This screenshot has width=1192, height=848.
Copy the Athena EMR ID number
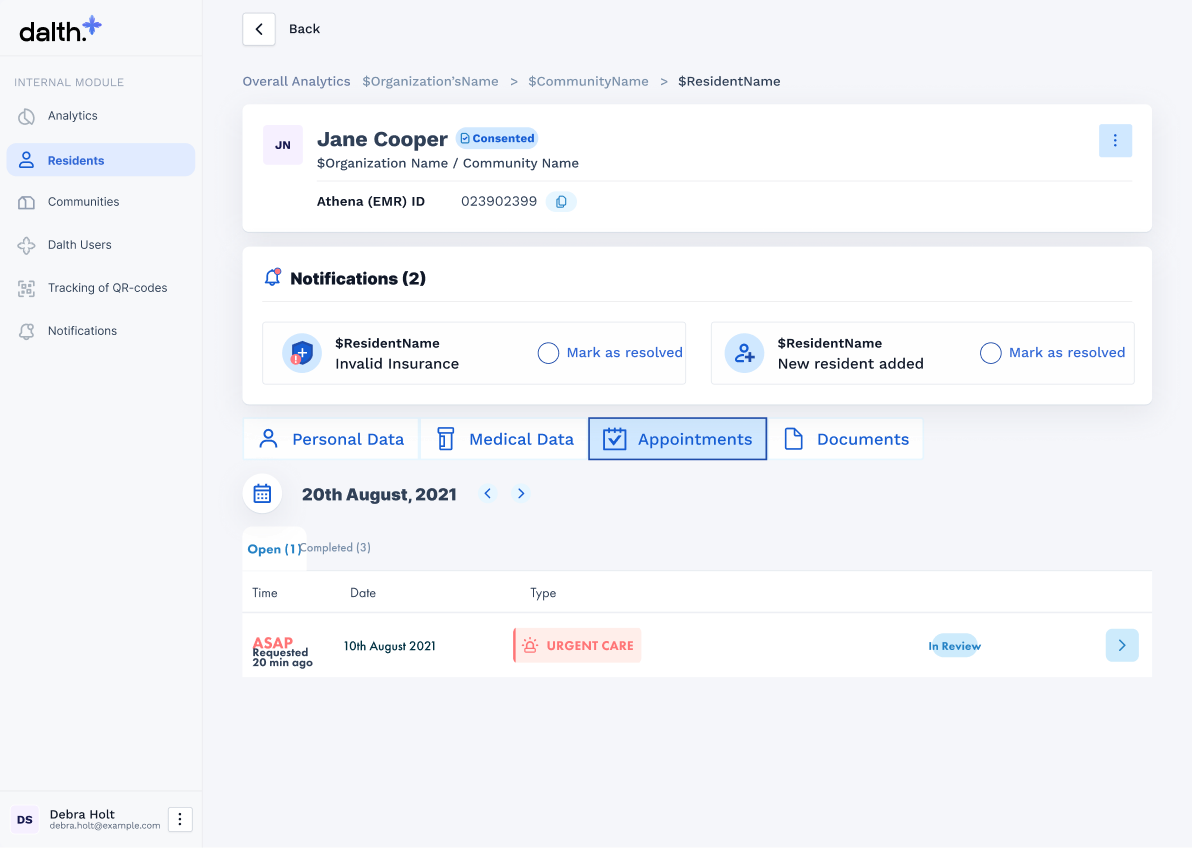561,202
